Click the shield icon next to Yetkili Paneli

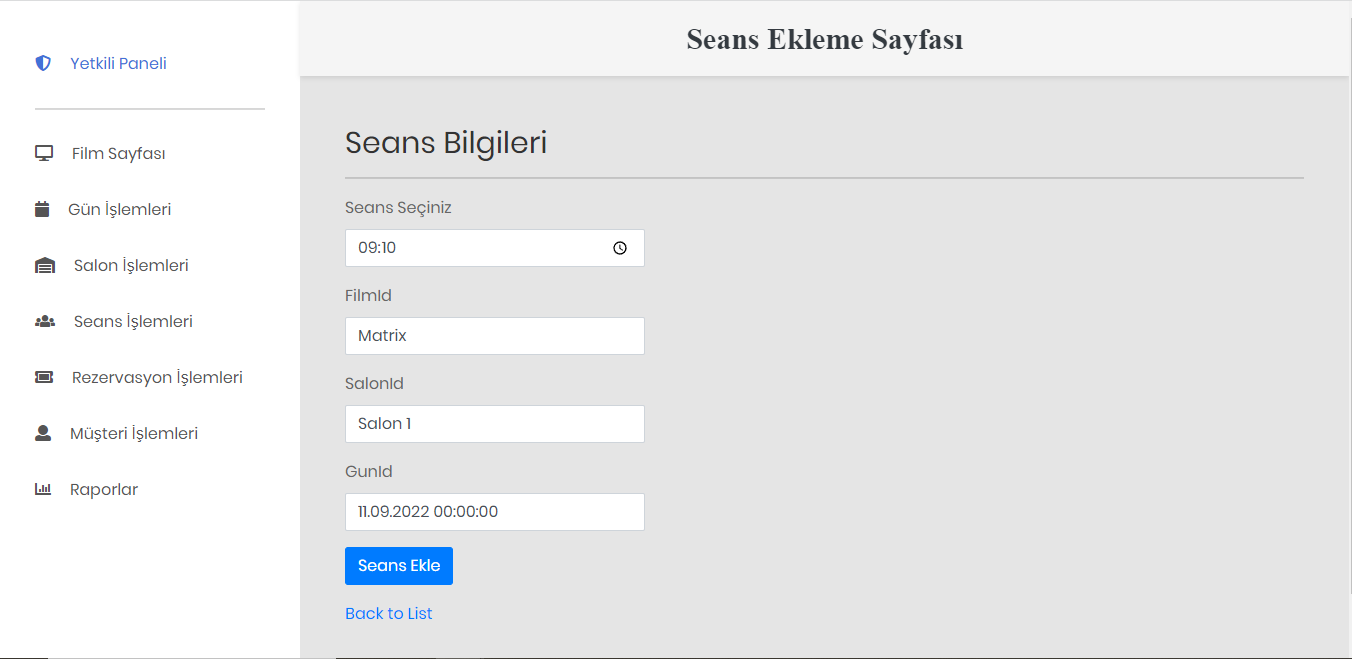[x=42, y=62]
